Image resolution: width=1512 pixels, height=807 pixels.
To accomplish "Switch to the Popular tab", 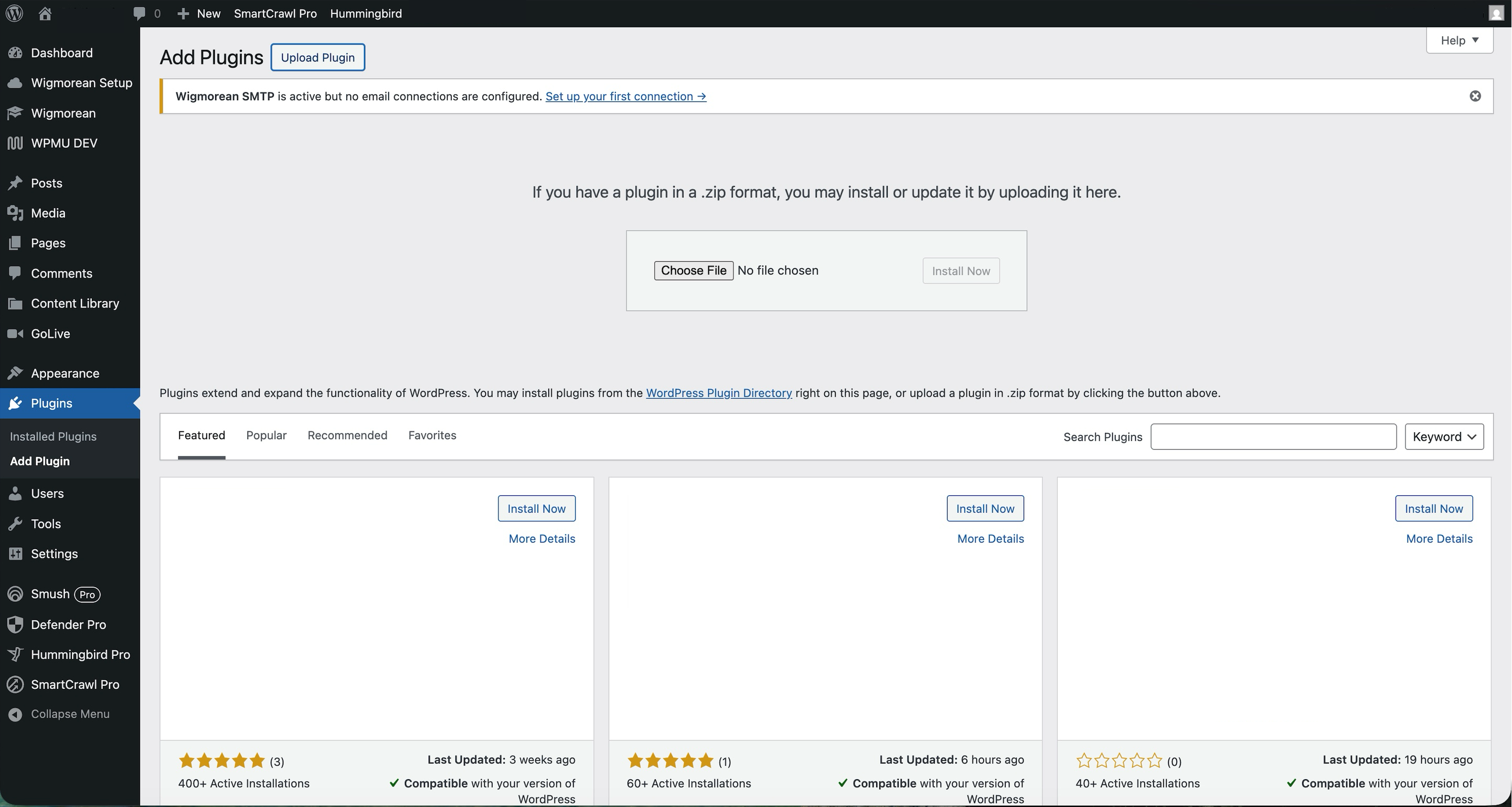I will (x=267, y=436).
